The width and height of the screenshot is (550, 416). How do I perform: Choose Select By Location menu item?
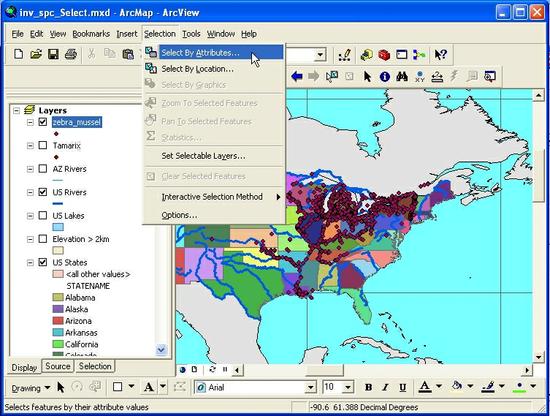(x=214, y=69)
